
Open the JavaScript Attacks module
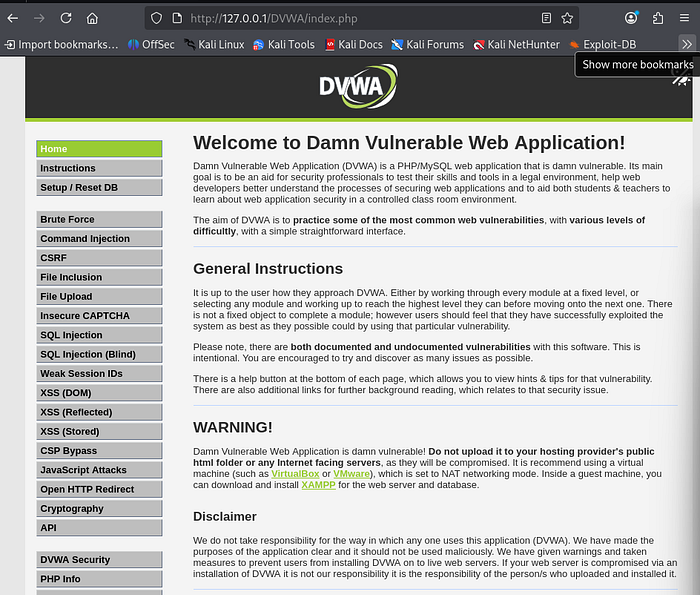(x=99, y=470)
